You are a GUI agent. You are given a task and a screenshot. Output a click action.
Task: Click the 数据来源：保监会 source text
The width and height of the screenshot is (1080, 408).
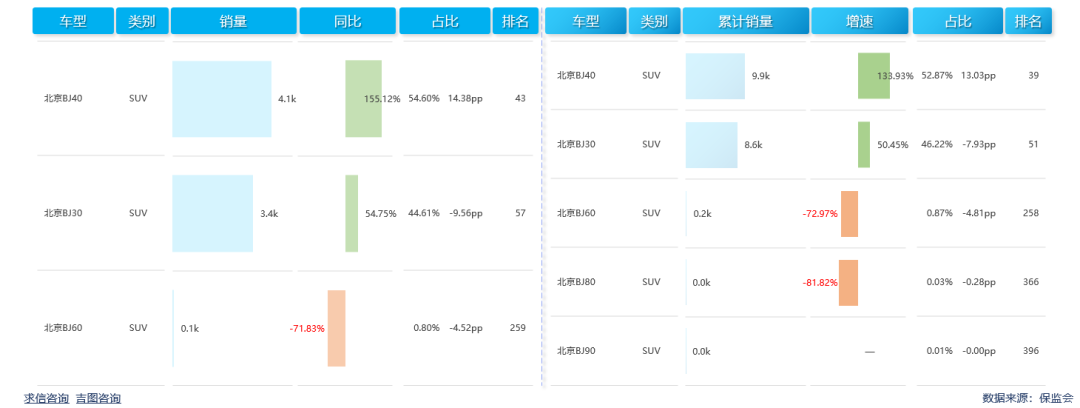point(1027,398)
